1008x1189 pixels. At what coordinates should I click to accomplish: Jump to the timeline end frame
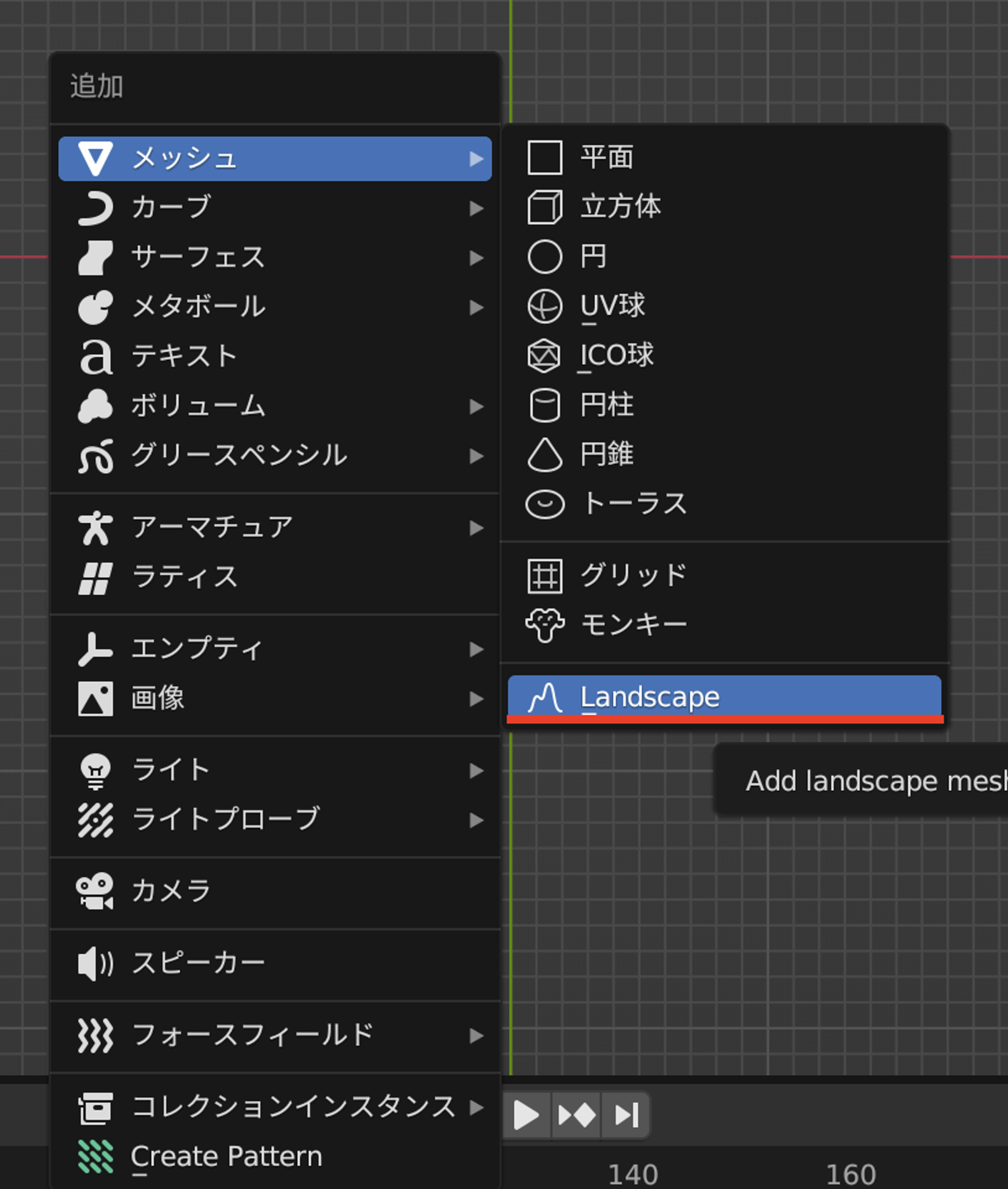click(626, 1116)
